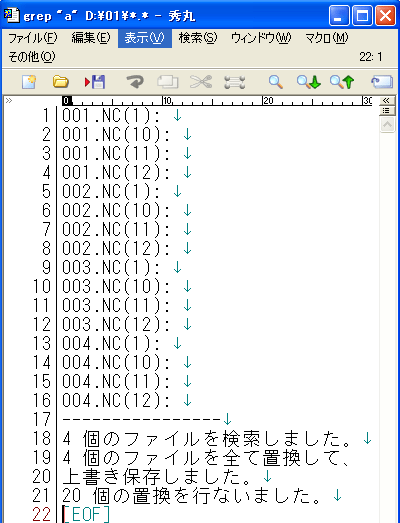
Task: Click the Hidemaru app icon in the title bar
Action: coord(12,15)
